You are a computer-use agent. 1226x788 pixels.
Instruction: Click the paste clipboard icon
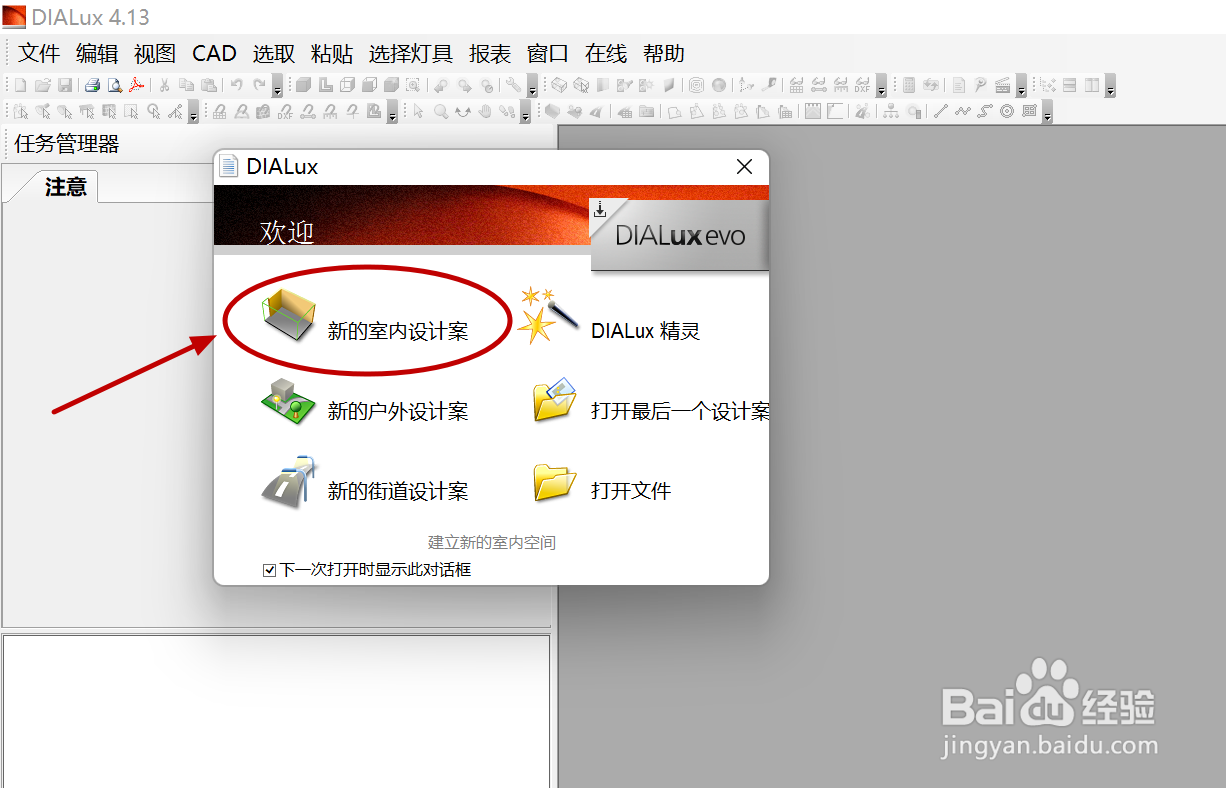coord(208,86)
